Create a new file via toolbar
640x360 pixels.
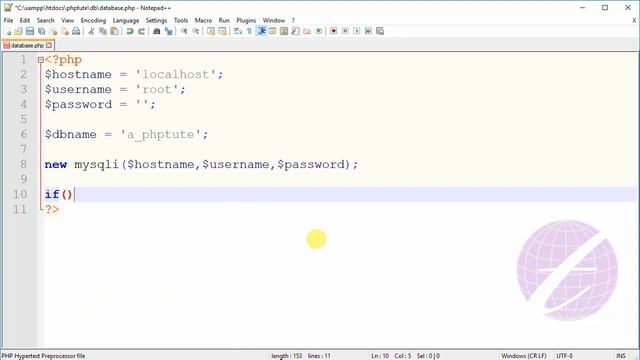(8, 31)
